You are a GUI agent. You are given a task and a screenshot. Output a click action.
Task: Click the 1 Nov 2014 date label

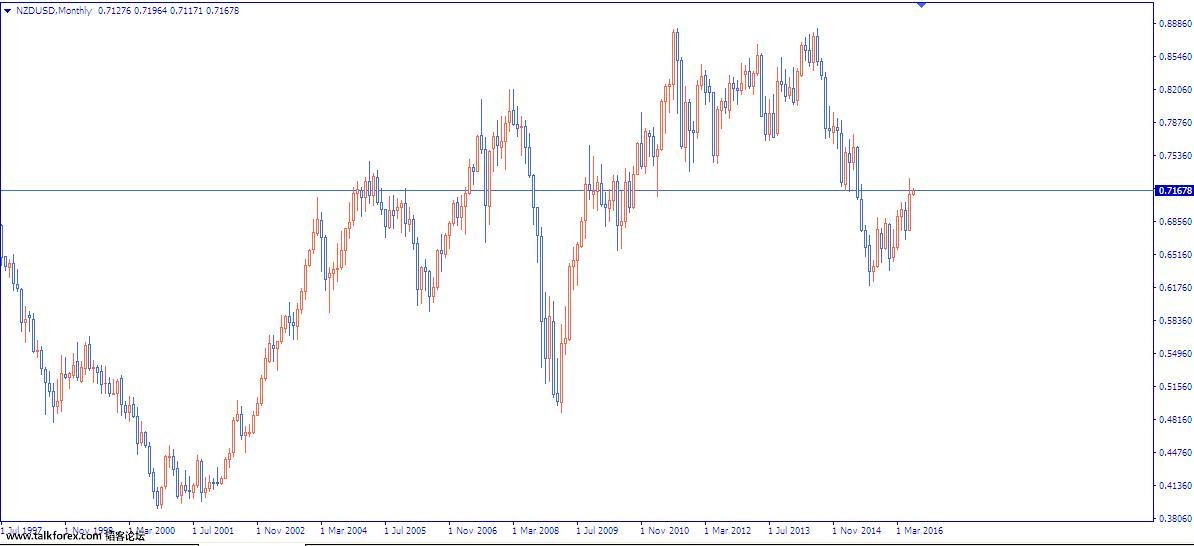(855, 529)
